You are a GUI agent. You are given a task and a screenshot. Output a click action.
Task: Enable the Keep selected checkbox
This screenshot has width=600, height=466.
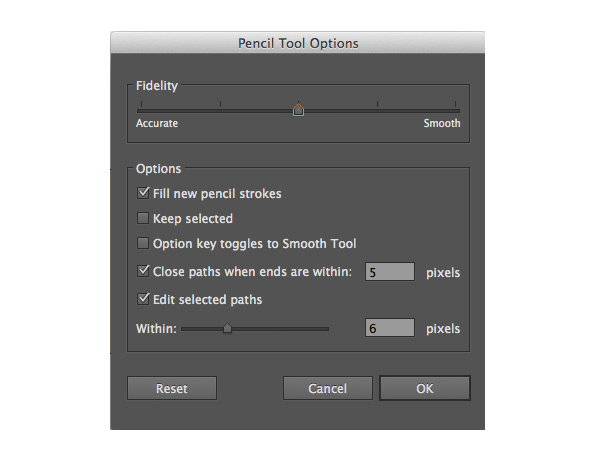pyautogui.click(x=142, y=218)
